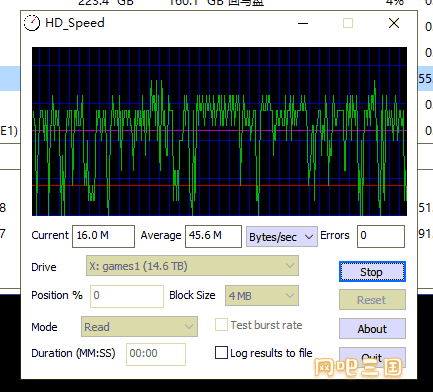The image size is (433, 392).
Task: Expand the Drive selection dropdown
Action: (192, 266)
